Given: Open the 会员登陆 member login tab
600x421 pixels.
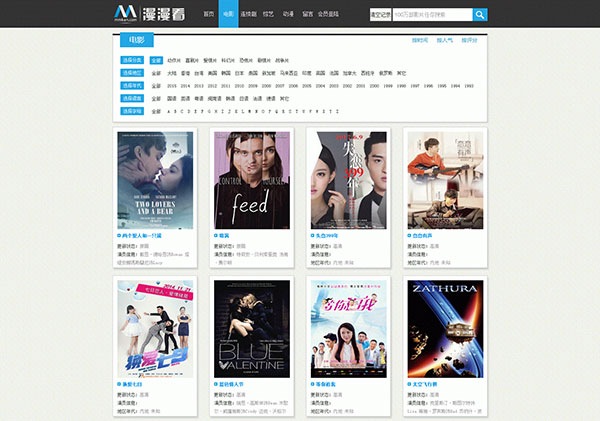Looking at the screenshot, I should 328,15.
